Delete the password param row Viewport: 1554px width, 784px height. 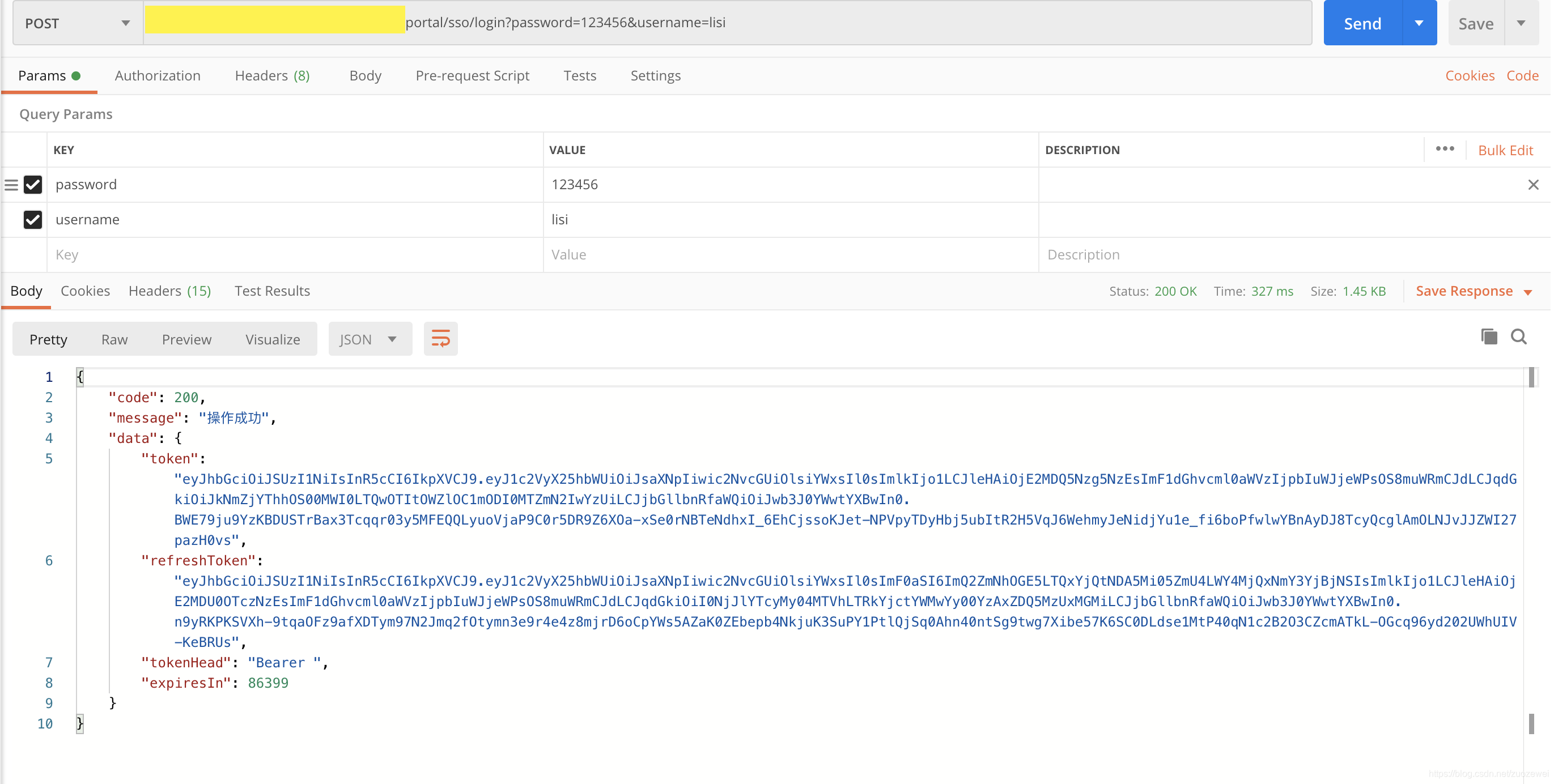pos(1533,185)
